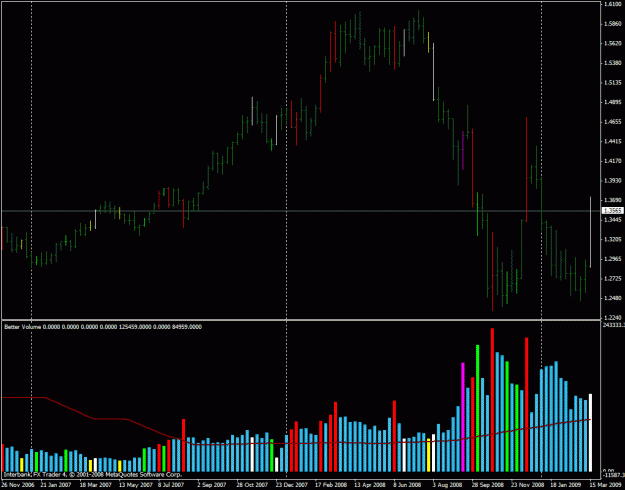The width and height of the screenshot is (625, 490).
Task: Click the 1.5135 price axis label
Action: point(613,83)
